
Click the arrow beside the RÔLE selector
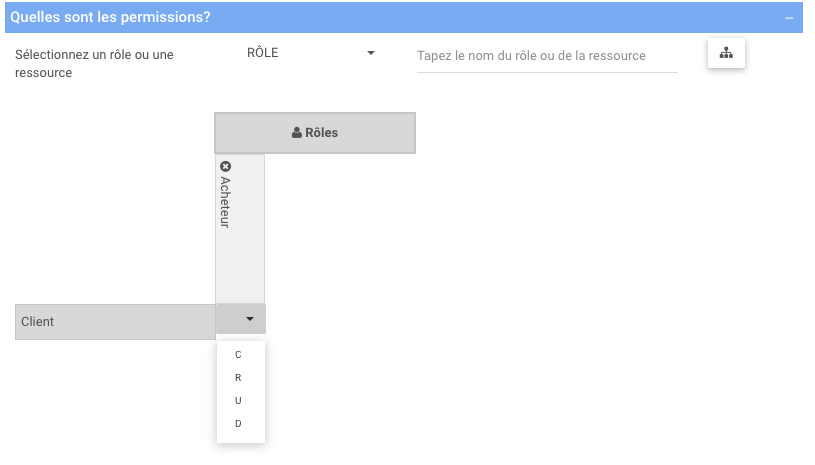(370, 53)
